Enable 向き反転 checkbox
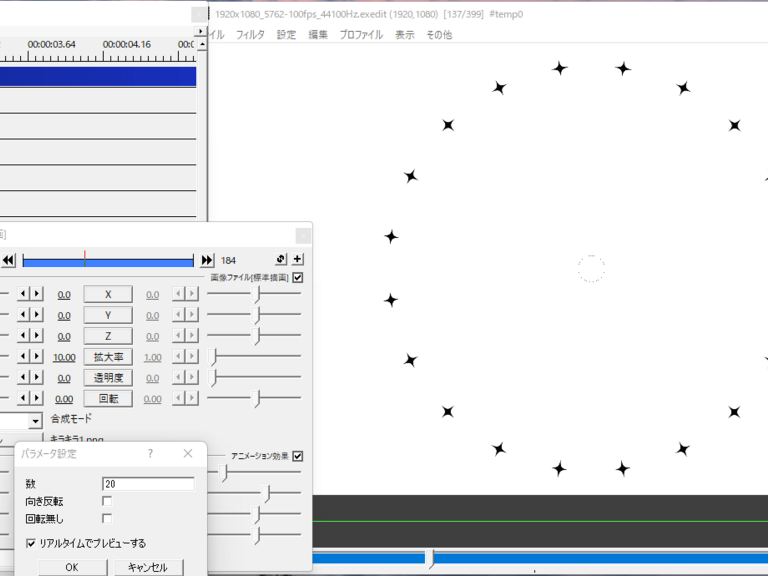 107,501
